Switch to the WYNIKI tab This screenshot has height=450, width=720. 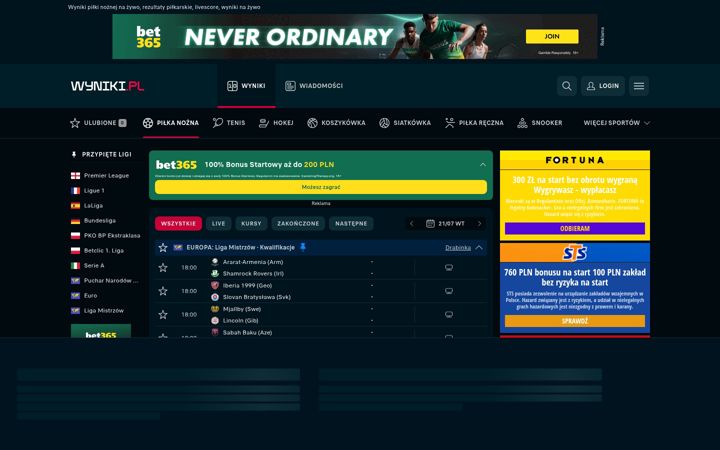[246, 86]
